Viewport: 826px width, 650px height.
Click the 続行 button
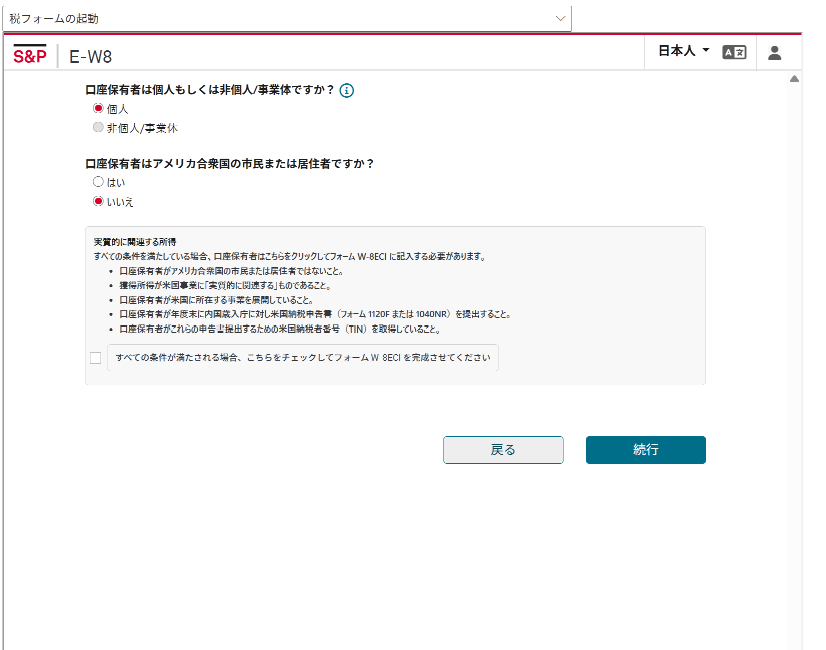coord(646,450)
